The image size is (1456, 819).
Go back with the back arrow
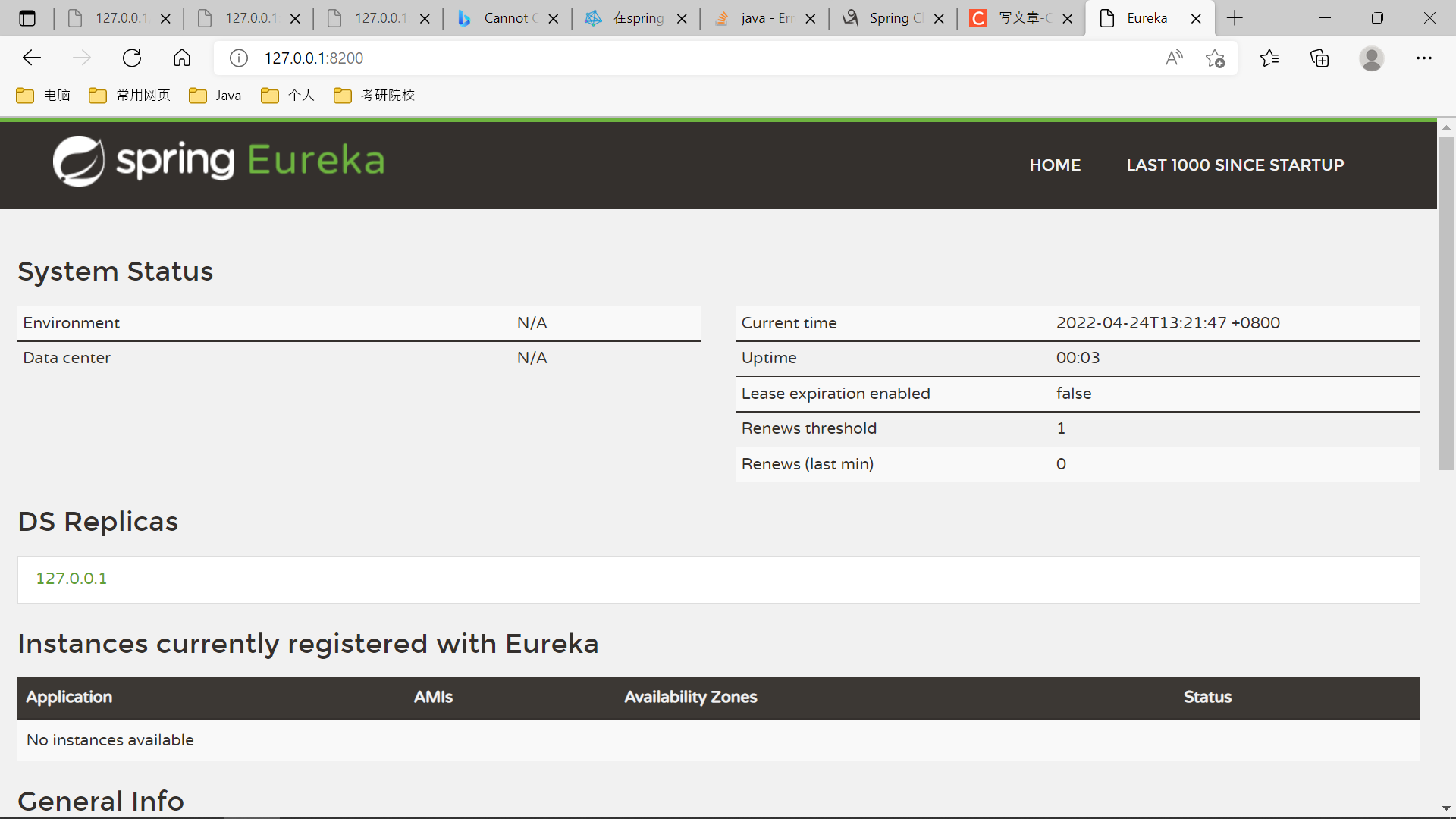(x=32, y=58)
